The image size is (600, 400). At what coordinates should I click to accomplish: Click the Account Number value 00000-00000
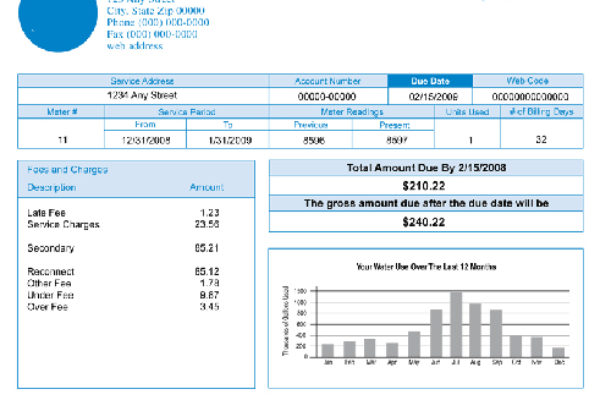[327, 96]
